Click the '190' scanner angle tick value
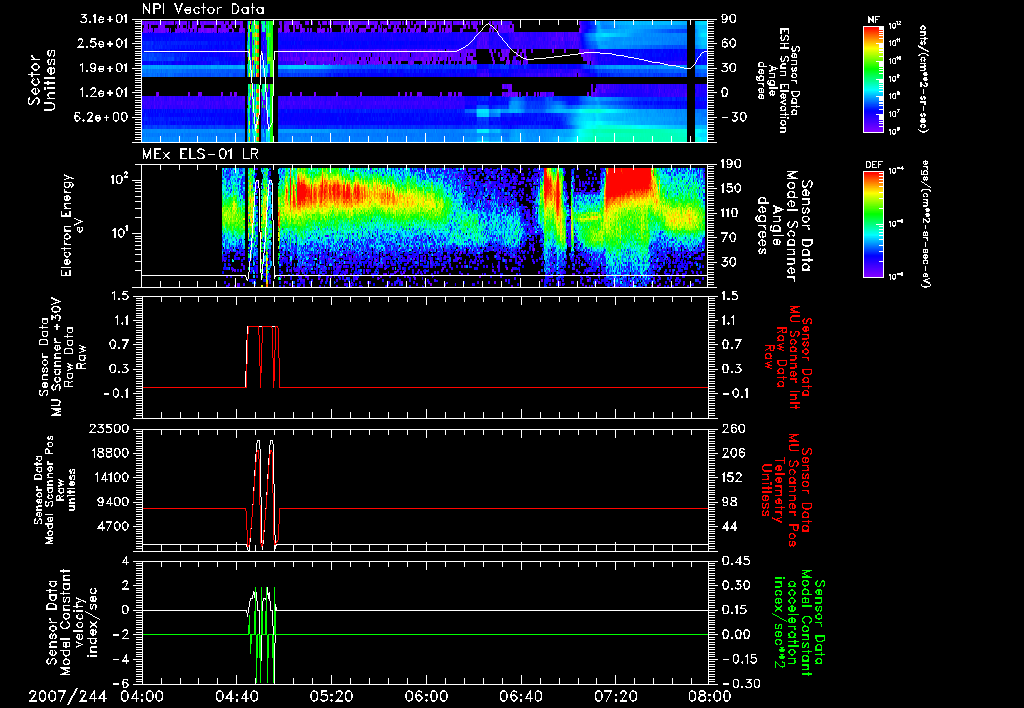This screenshot has height=708, width=1024. click(731, 164)
